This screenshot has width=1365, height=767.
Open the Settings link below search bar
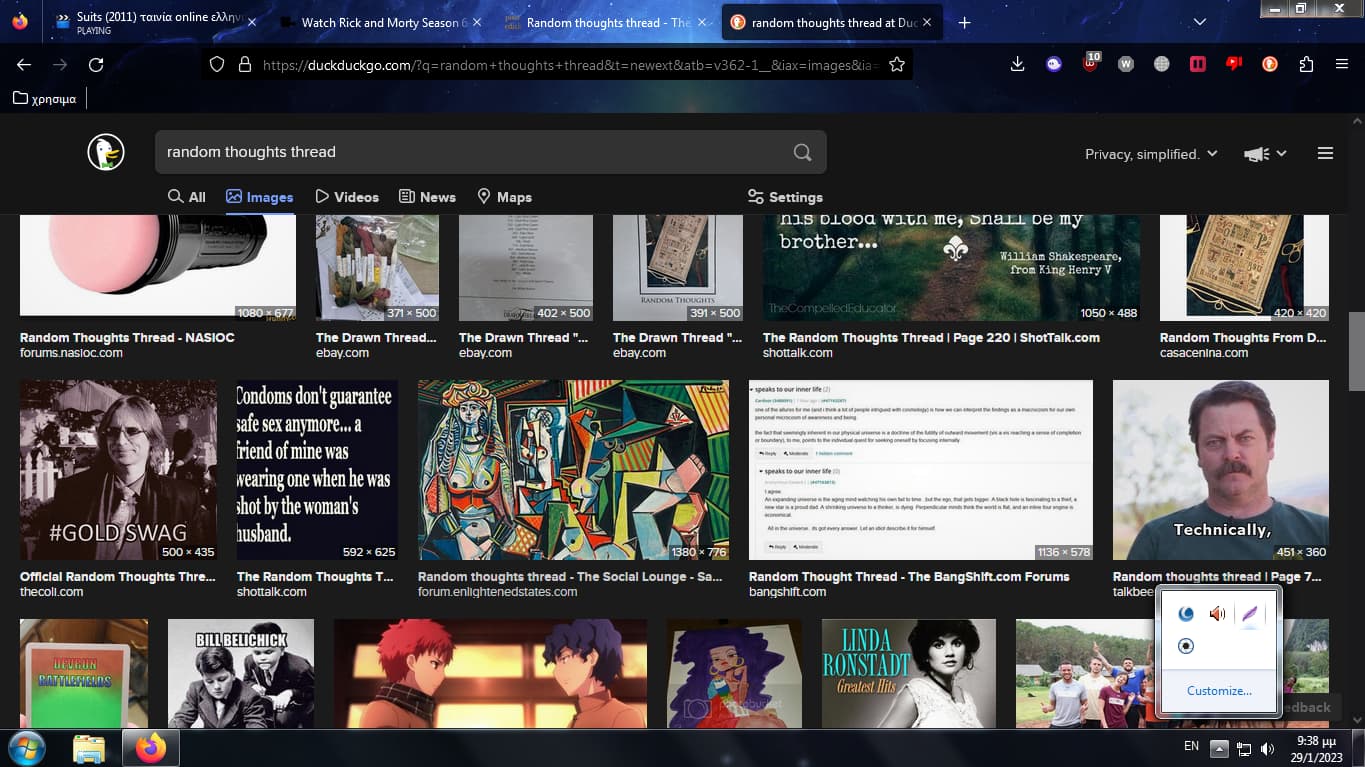click(785, 197)
